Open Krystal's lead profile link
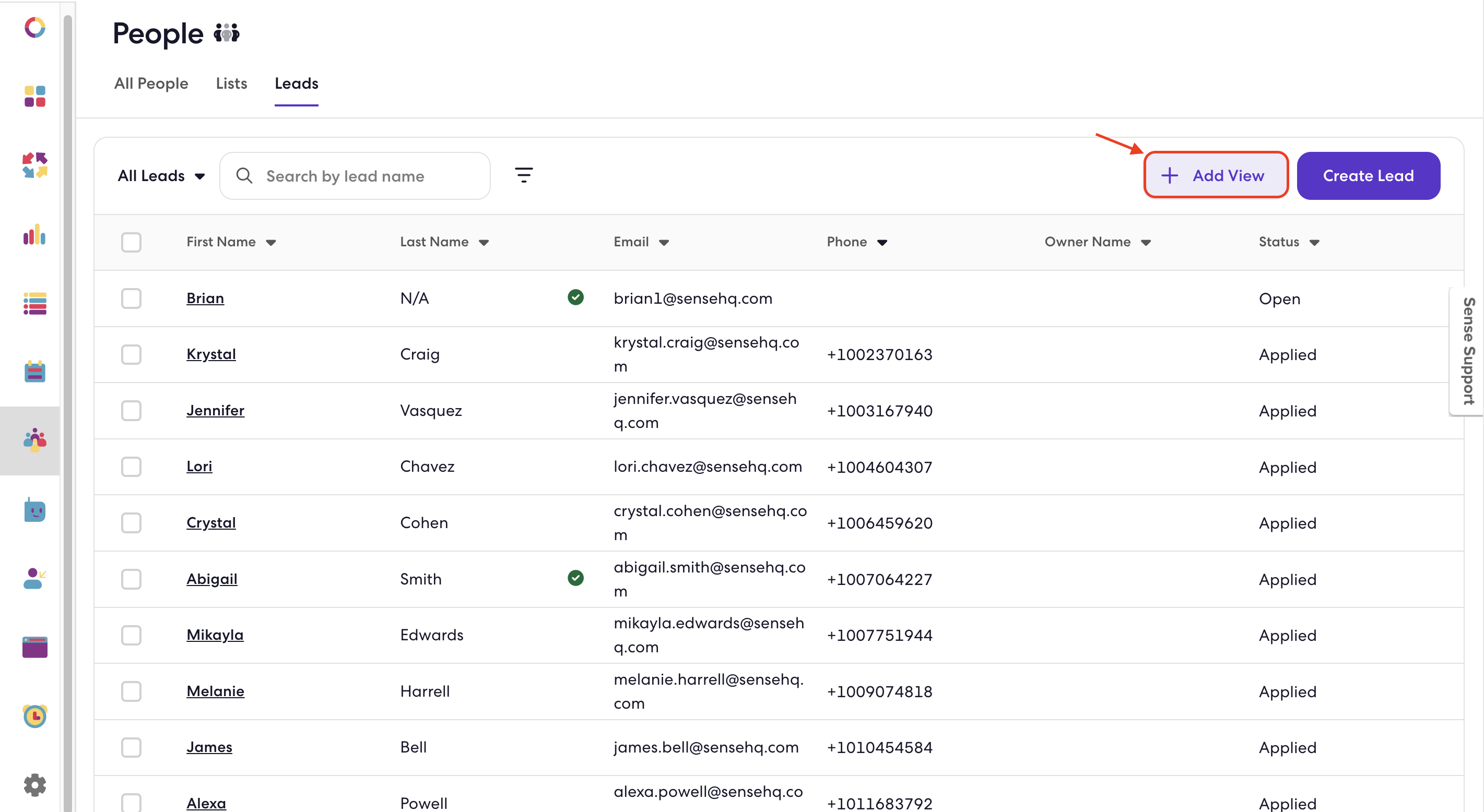This screenshot has height=812, width=1484. click(x=211, y=354)
